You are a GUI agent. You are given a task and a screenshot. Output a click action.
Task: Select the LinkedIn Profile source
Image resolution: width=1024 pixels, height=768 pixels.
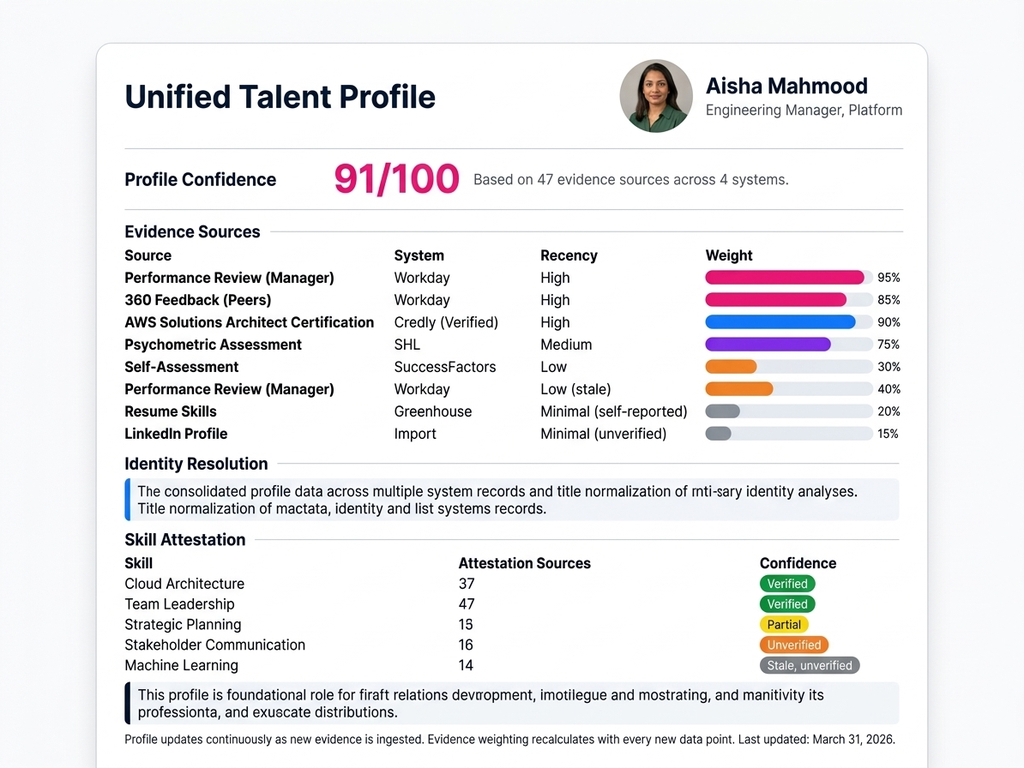tap(176, 434)
